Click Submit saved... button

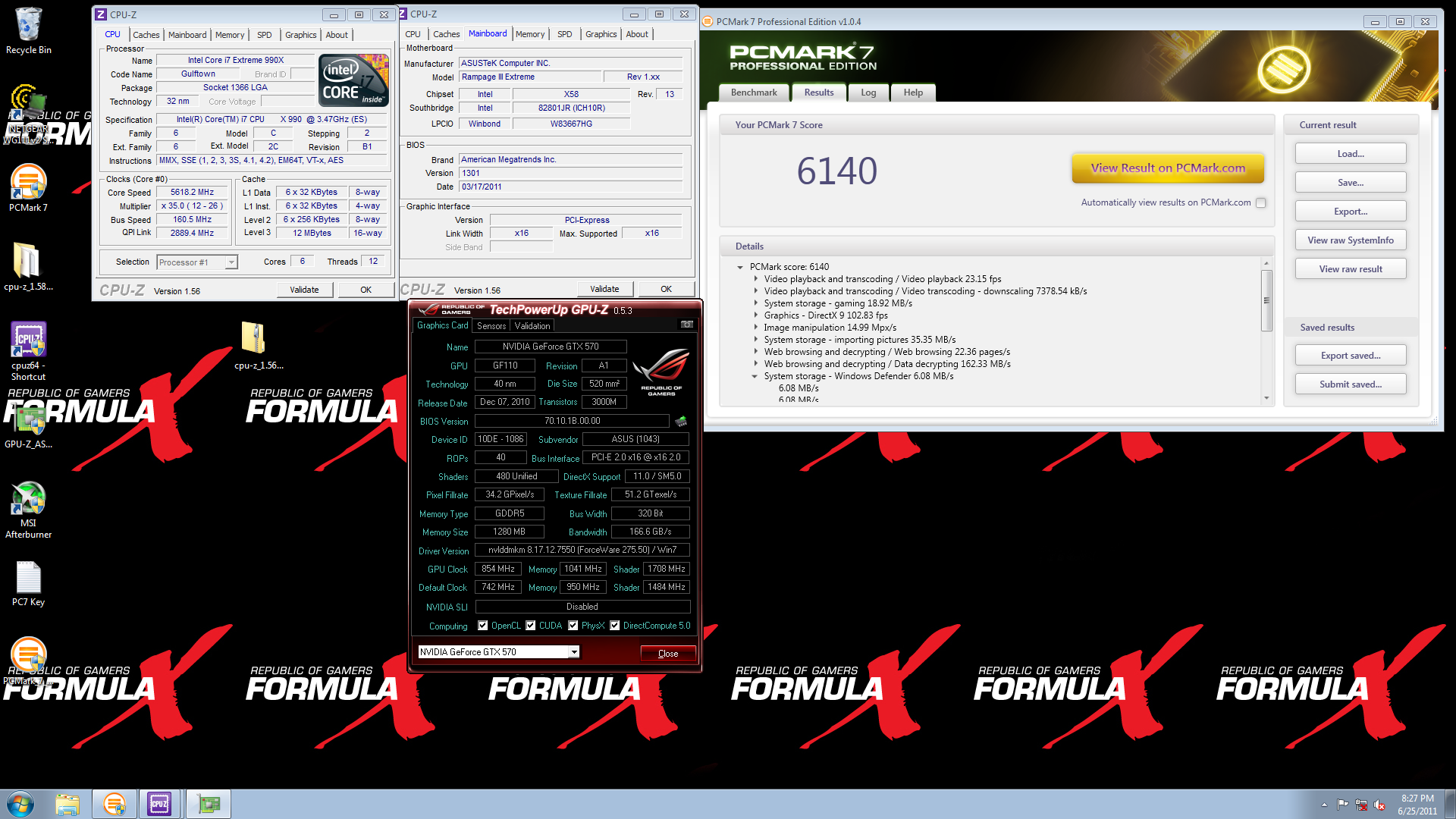pos(1351,384)
